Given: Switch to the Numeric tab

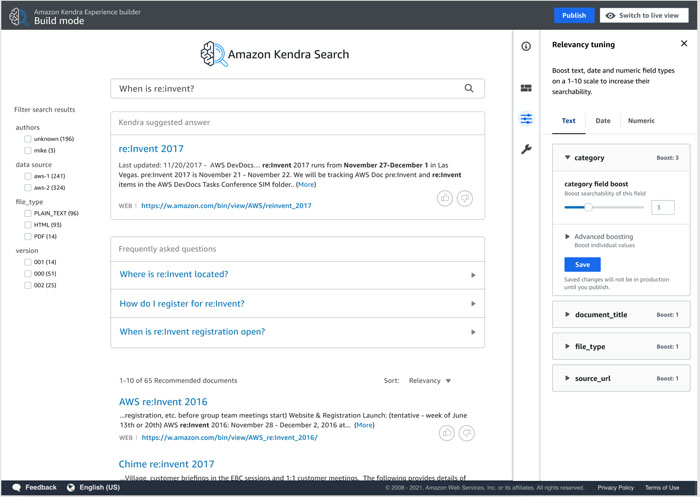Looking at the screenshot, I should (641, 121).
